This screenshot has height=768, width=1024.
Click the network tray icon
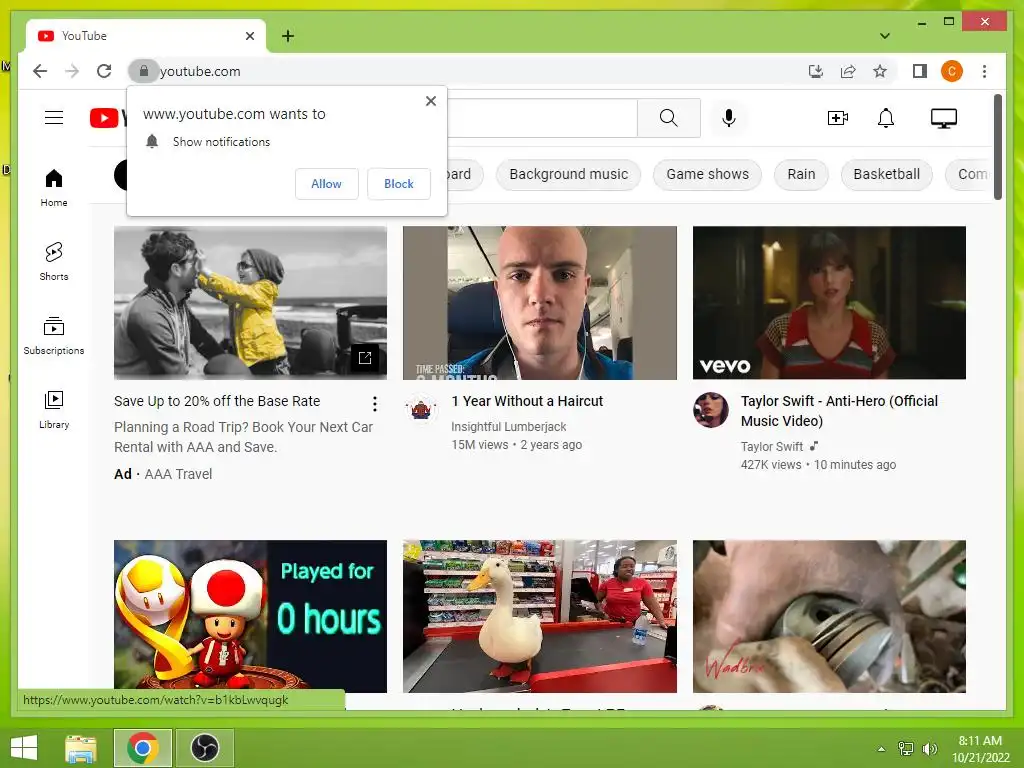(906, 748)
